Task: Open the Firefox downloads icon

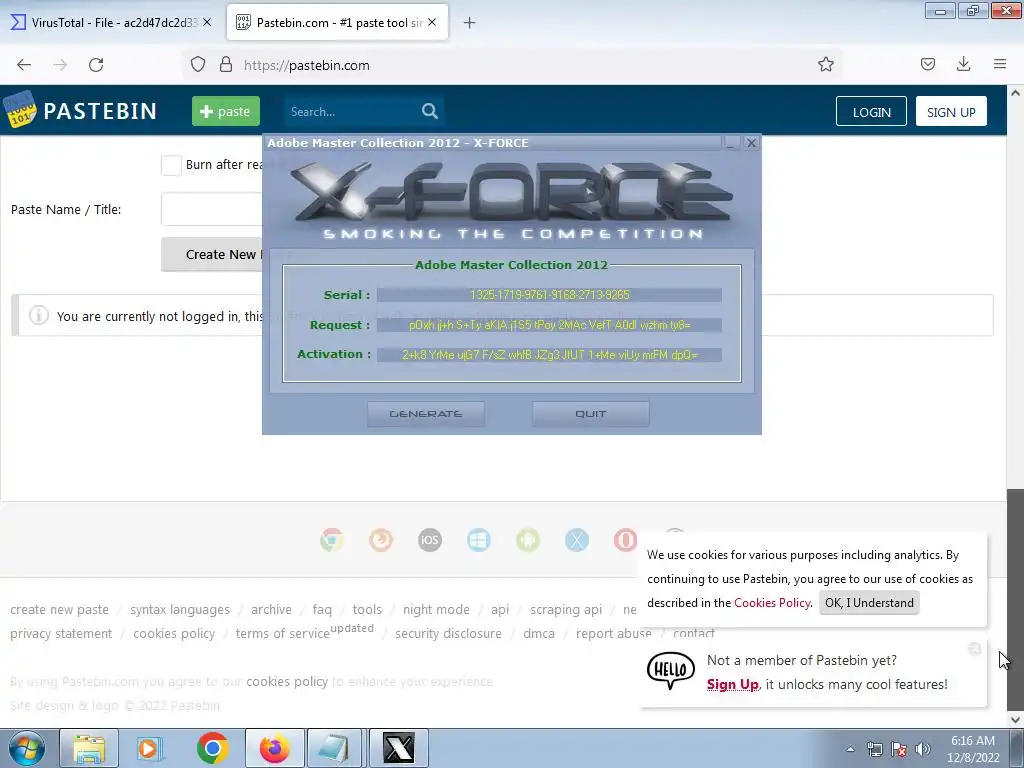Action: [963, 64]
